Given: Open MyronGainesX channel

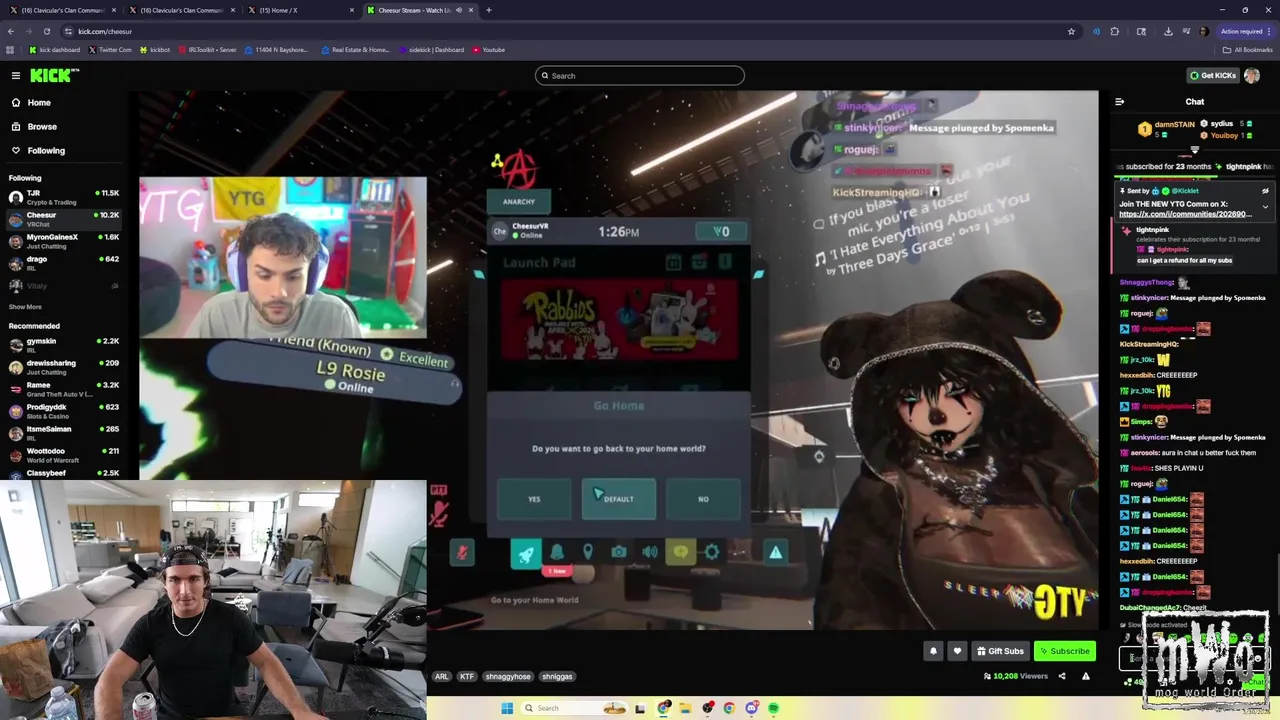Looking at the screenshot, I should [x=63, y=241].
